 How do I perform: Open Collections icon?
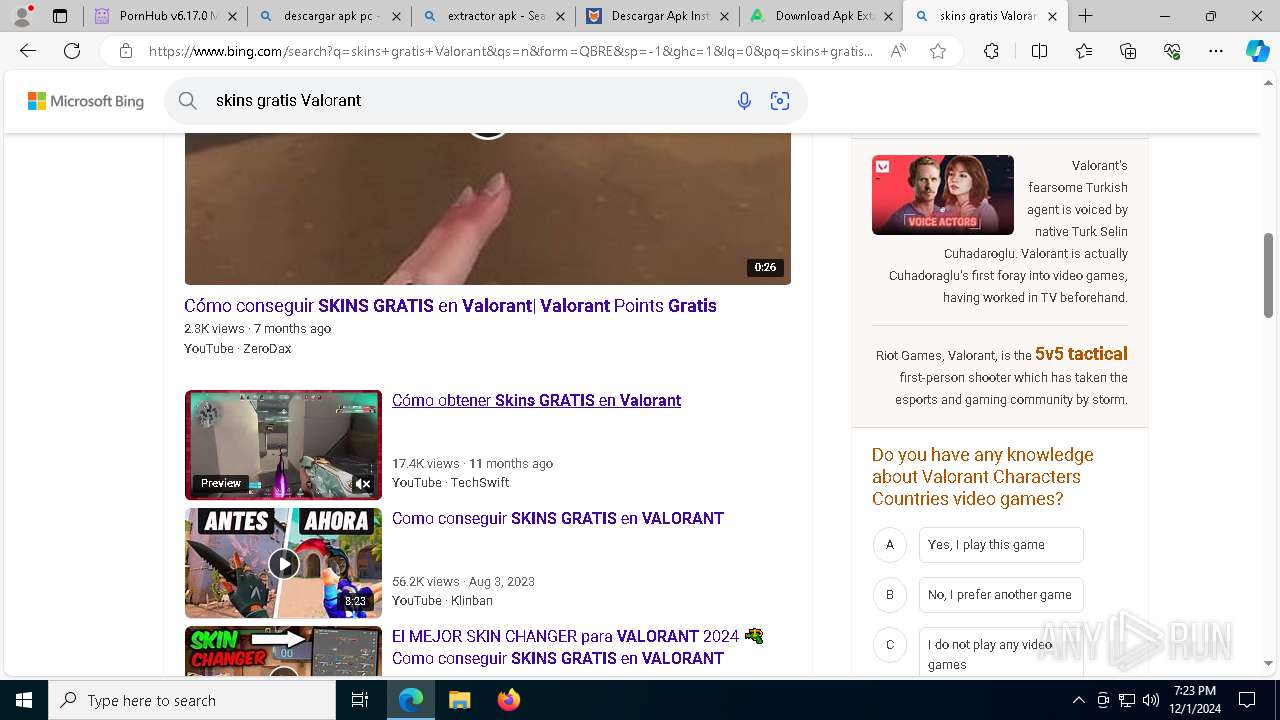[1128, 51]
